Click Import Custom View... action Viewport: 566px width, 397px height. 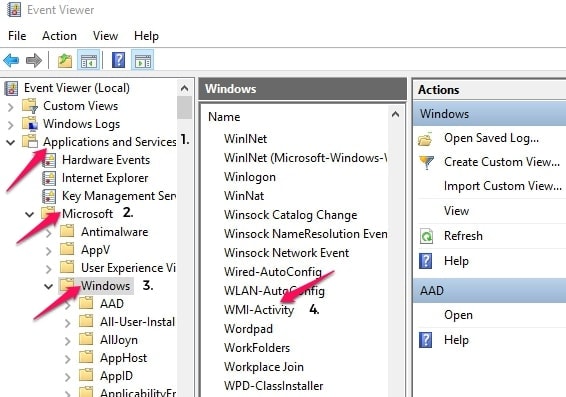(503, 186)
